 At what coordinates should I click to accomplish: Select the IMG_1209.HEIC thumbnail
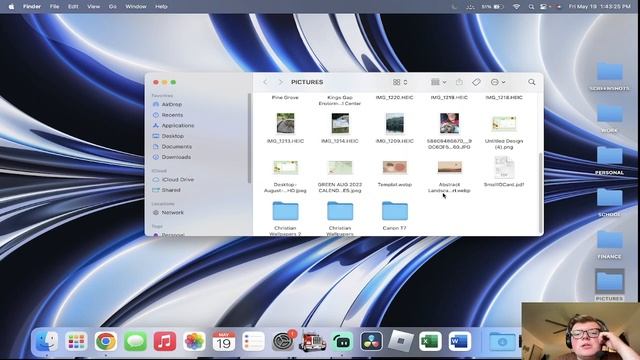point(395,123)
